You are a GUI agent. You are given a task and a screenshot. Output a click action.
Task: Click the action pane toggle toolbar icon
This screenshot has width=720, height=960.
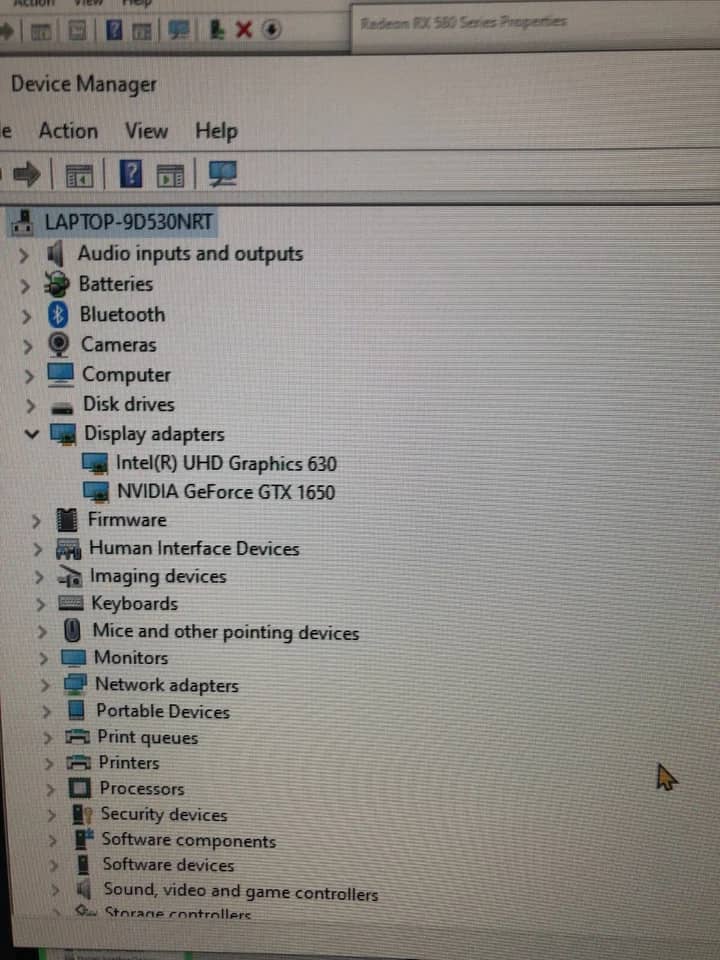(170, 176)
